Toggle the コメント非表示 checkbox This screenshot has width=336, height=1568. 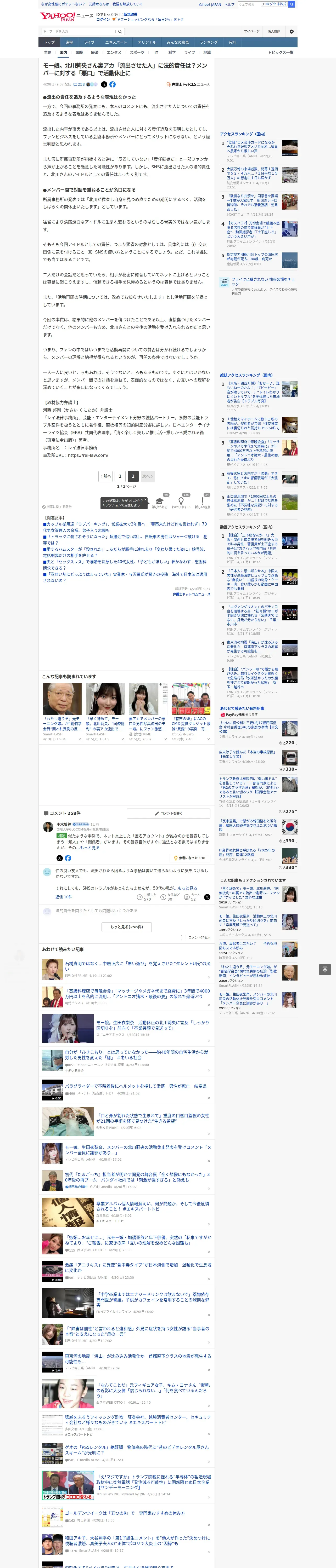tap(183, 937)
